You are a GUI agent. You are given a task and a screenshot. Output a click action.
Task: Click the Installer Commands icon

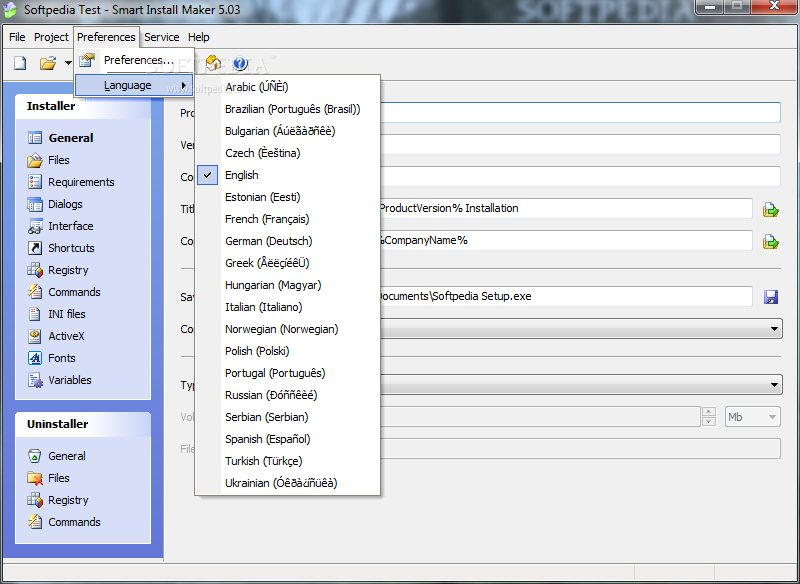(35, 292)
